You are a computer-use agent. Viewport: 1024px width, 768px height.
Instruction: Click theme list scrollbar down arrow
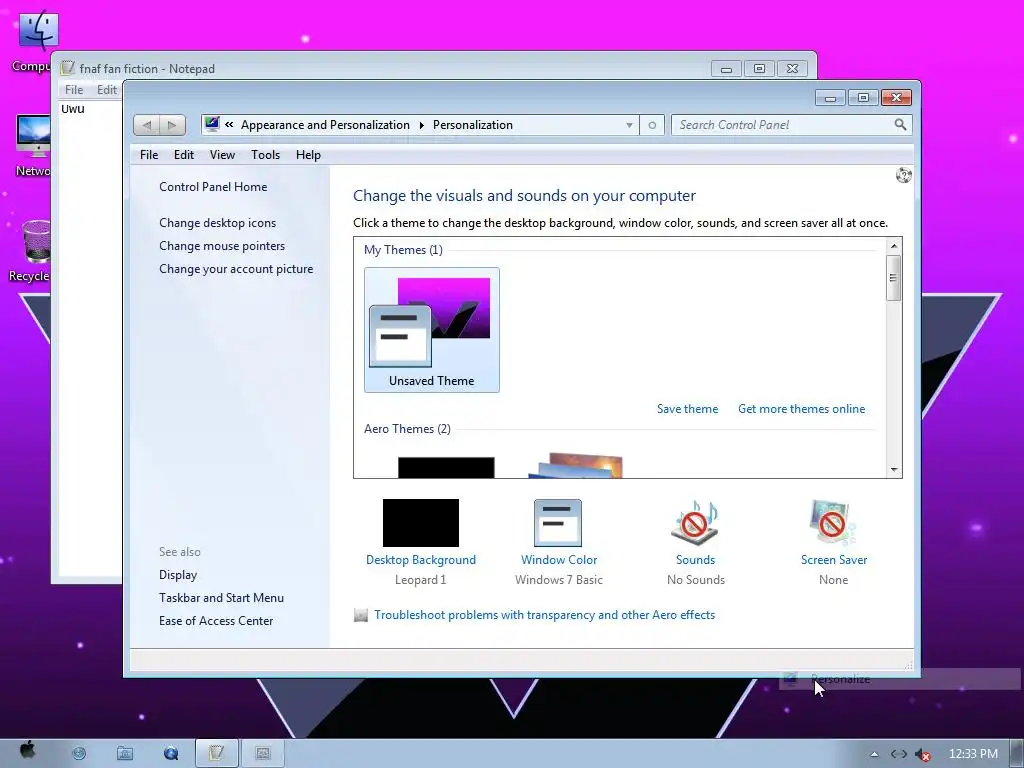(x=894, y=470)
